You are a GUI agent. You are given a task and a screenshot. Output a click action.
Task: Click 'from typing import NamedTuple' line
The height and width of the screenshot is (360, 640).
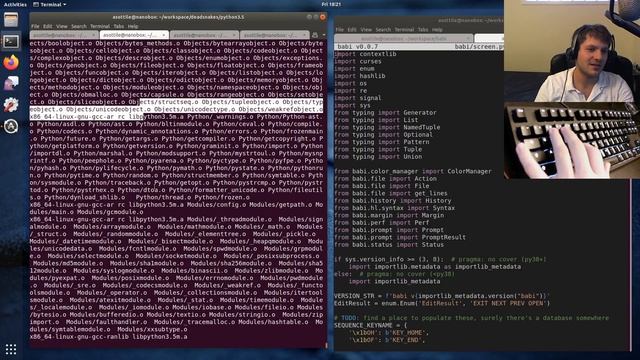(x=387, y=127)
